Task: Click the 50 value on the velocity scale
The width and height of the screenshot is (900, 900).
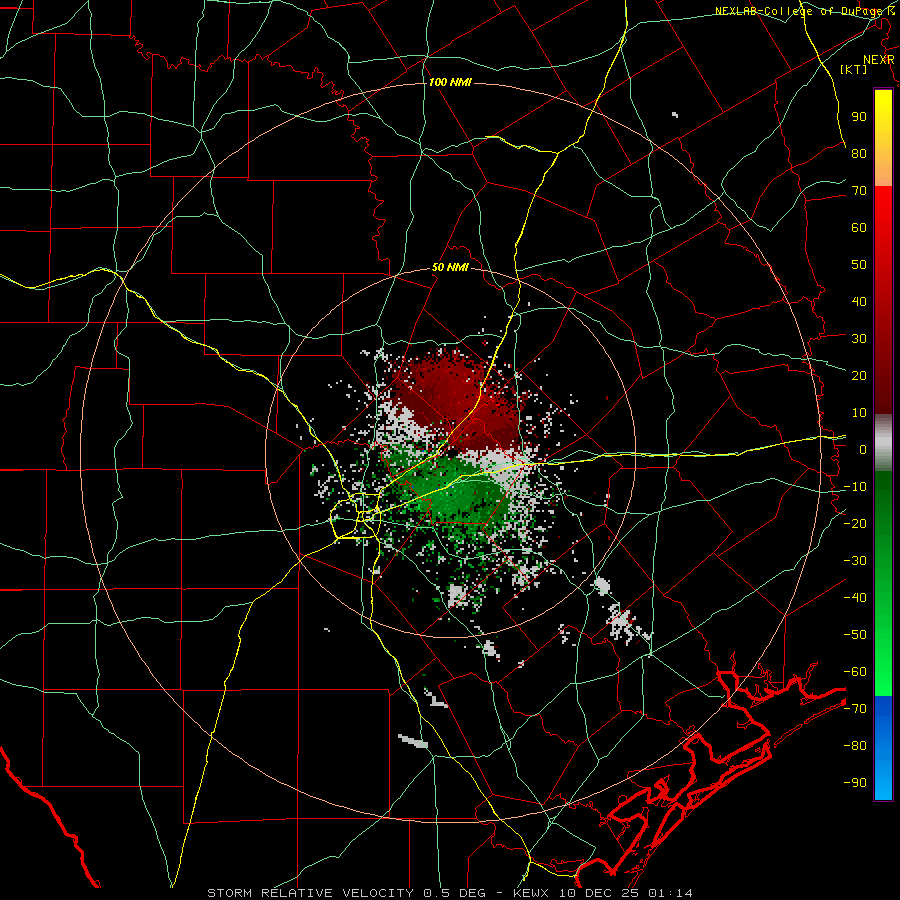Action: tap(859, 265)
